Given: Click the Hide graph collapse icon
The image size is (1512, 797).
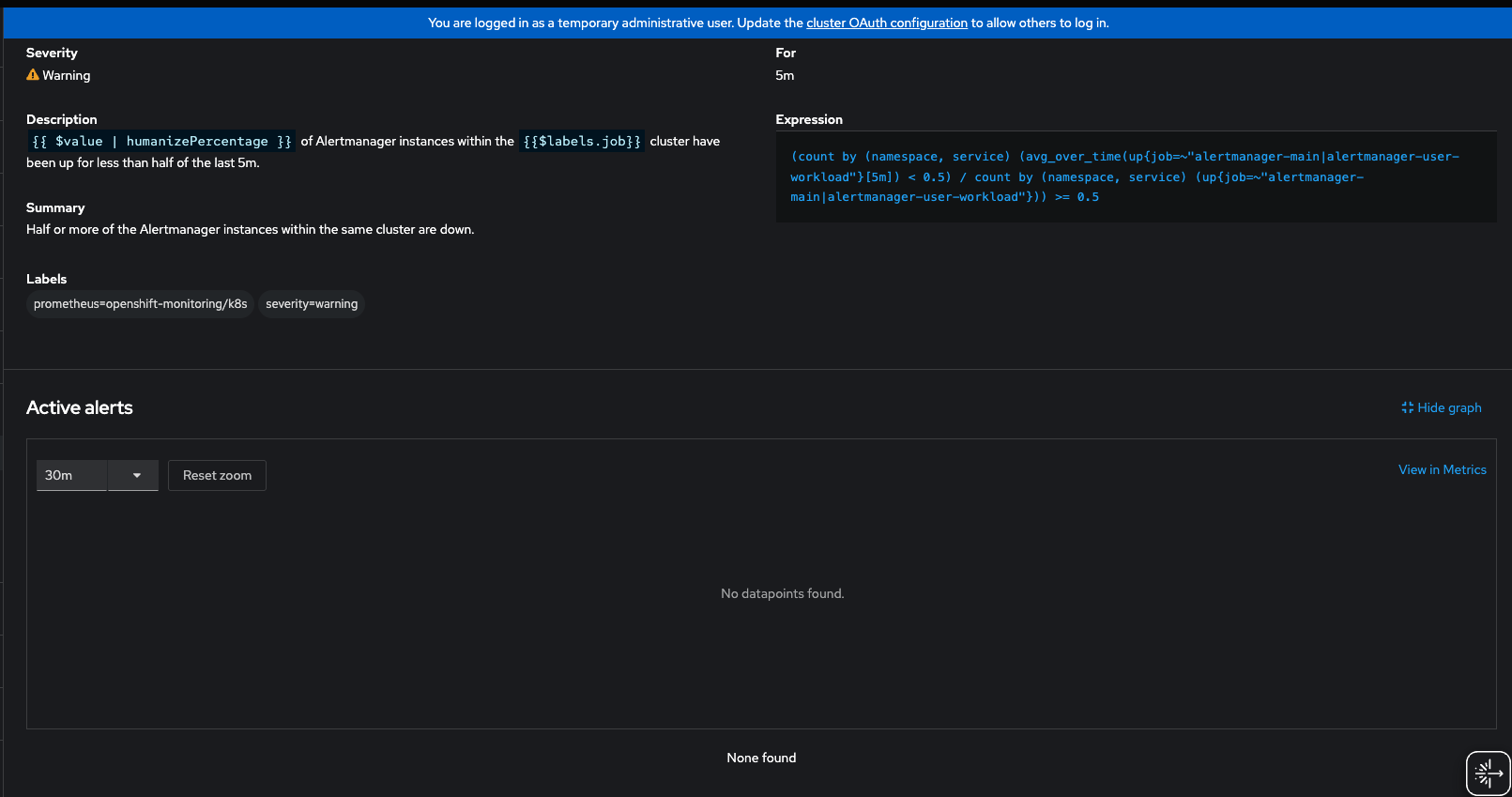Looking at the screenshot, I should [1407, 407].
